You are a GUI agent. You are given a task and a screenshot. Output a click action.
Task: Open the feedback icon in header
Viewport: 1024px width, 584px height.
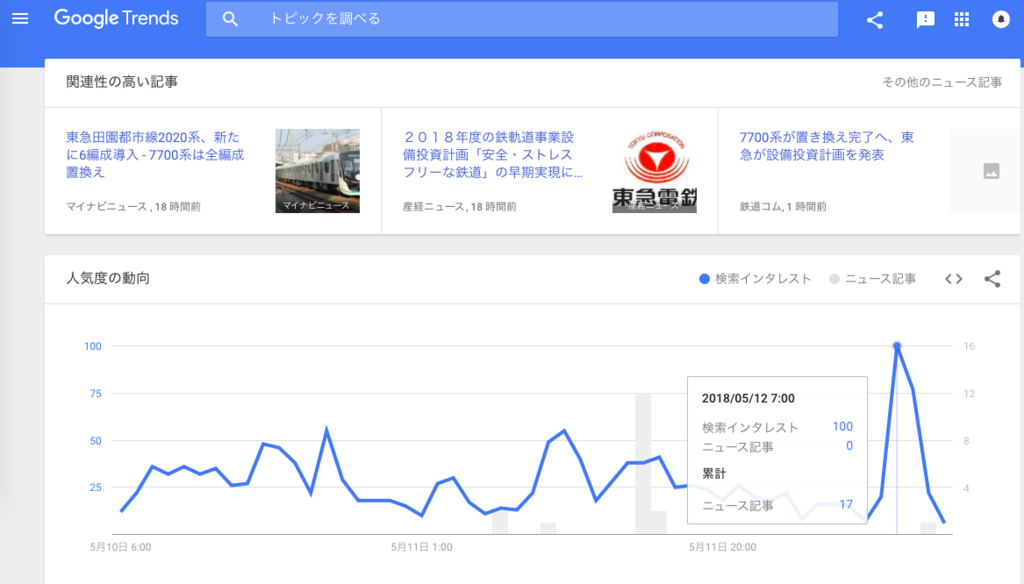point(925,20)
